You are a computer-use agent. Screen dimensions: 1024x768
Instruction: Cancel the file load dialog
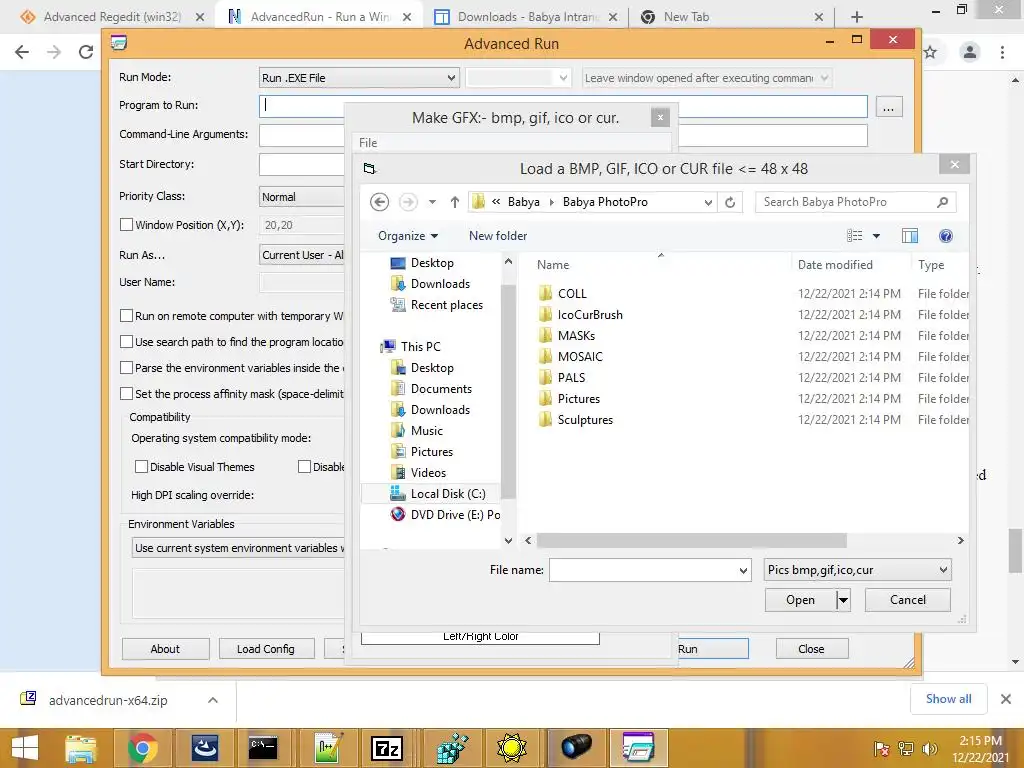click(908, 600)
